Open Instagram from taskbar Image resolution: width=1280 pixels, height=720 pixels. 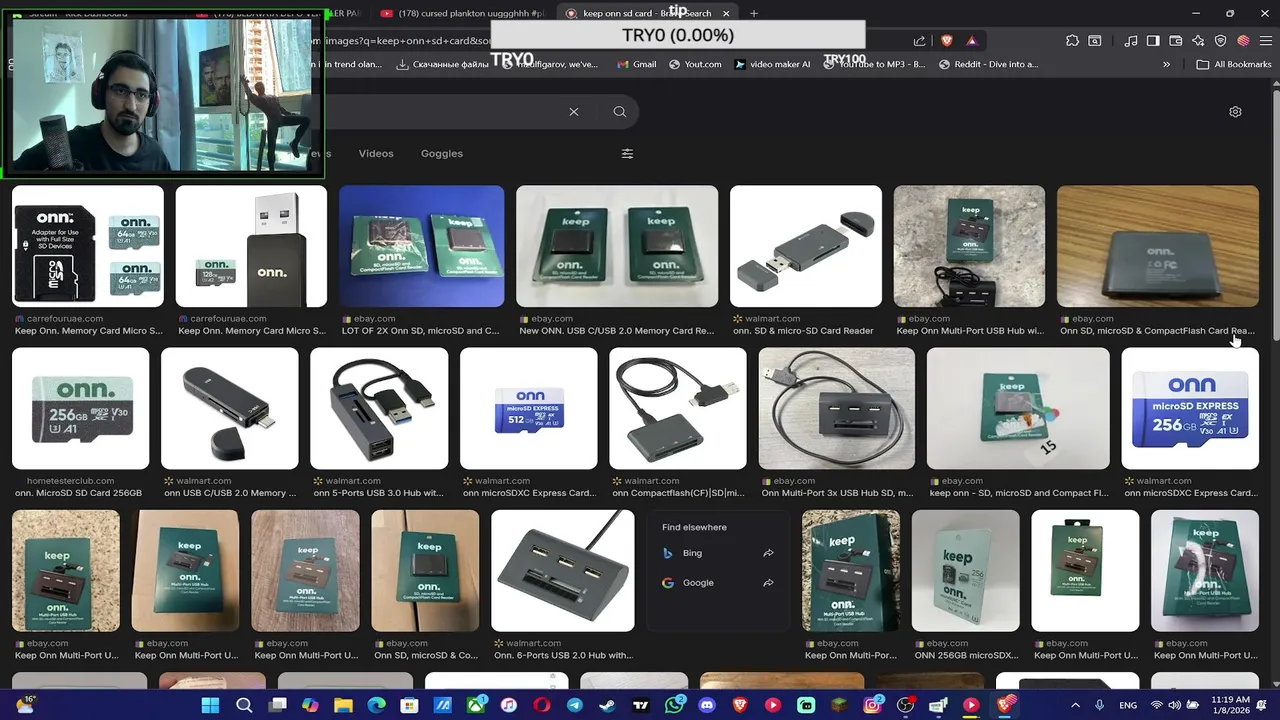(x=872, y=705)
